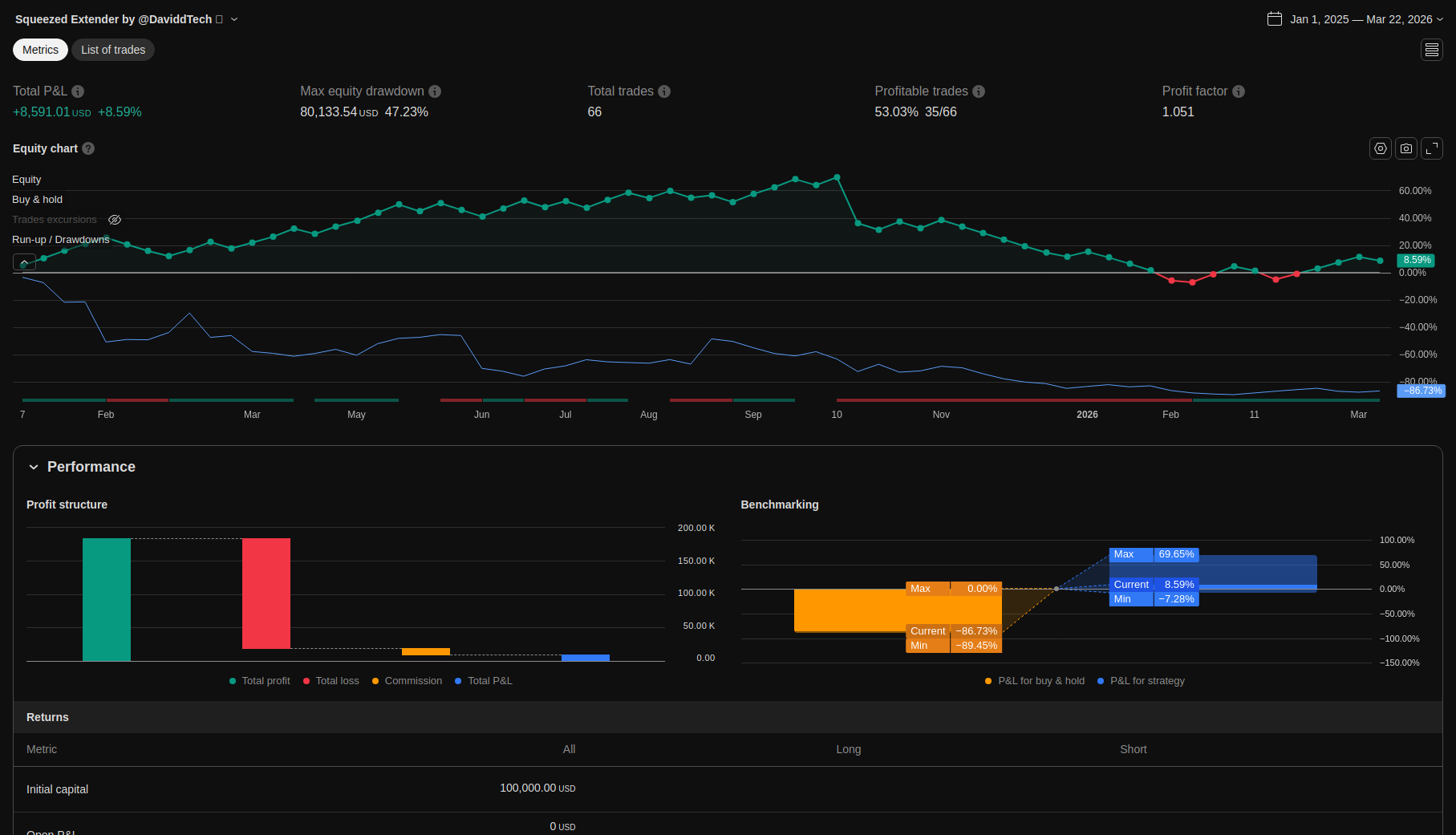Switch to the List of trades tab
Viewport: 1456px width, 835px height.
(x=113, y=50)
